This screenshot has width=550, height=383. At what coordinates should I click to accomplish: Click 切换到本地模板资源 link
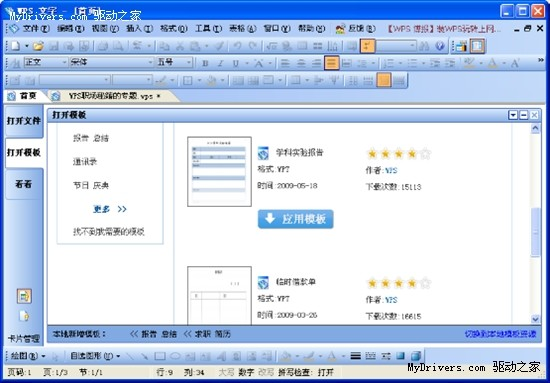[500, 334]
